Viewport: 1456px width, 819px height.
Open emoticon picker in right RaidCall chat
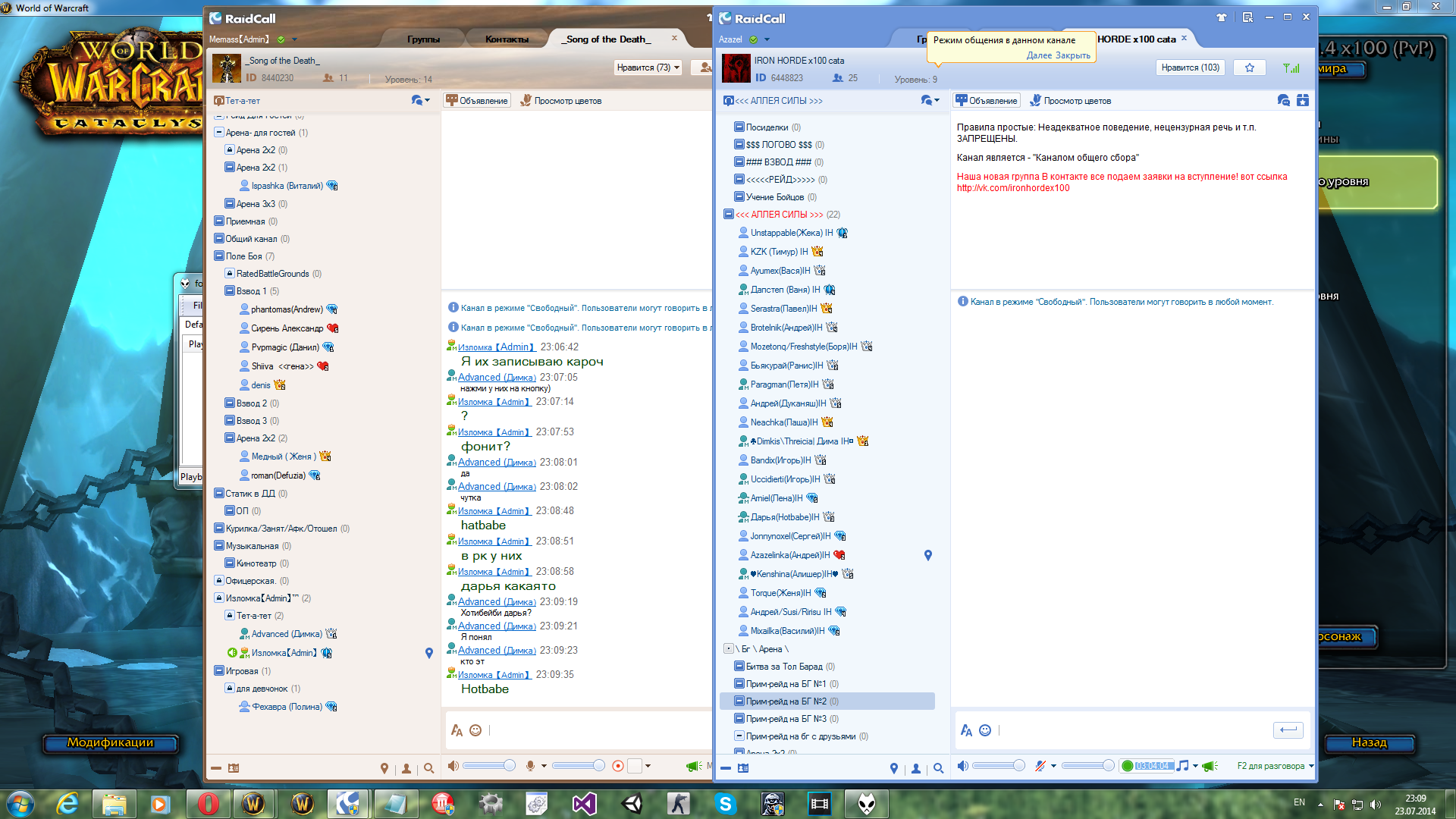(x=985, y=730)
